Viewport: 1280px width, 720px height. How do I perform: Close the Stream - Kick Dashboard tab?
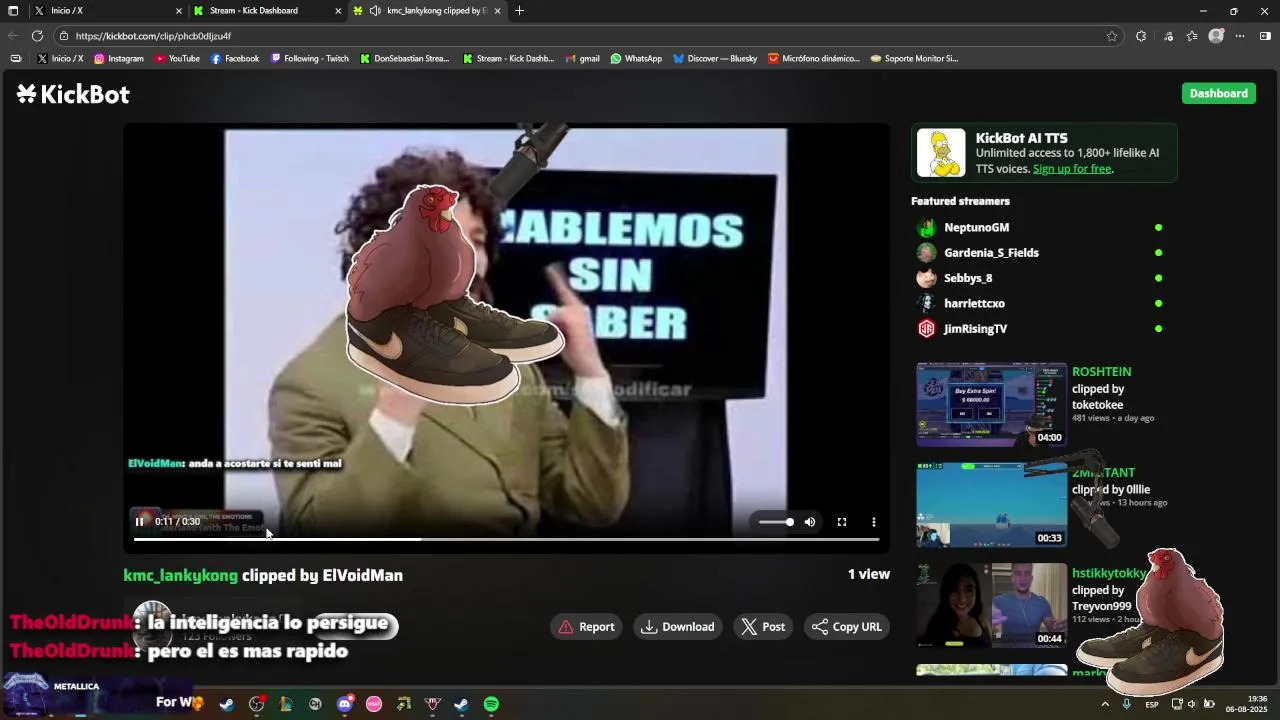tap(338, 11)
